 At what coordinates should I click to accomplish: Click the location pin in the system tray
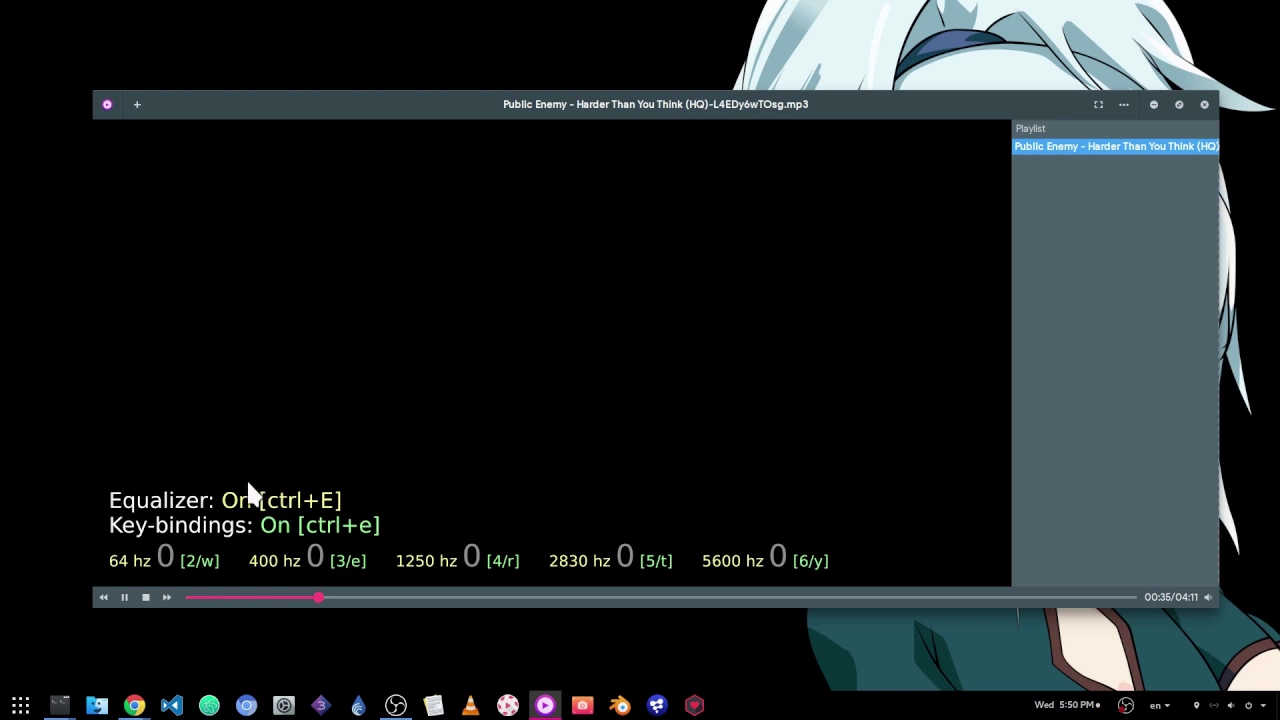point(1196,705)
